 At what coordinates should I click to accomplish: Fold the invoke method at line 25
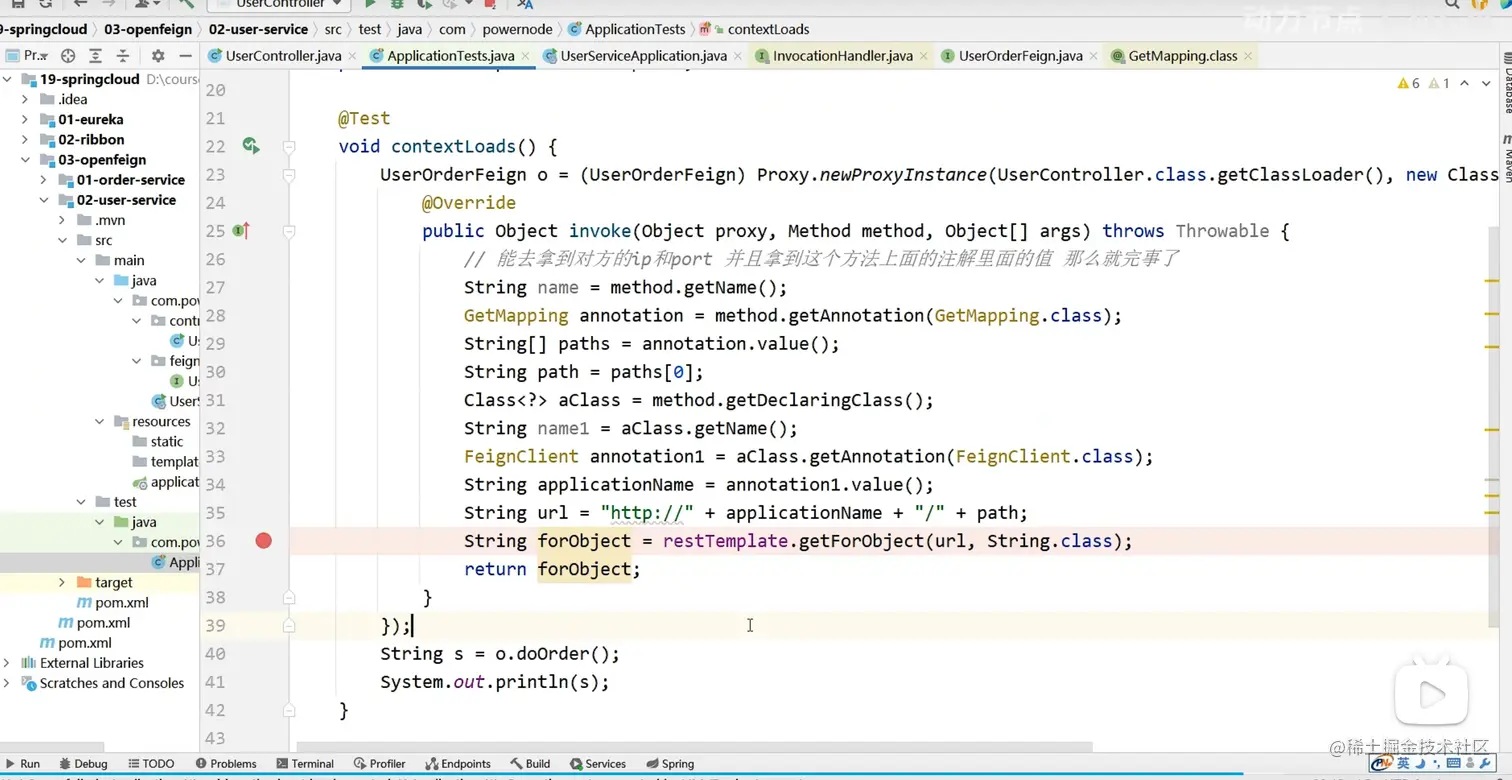click(x=289, y=231)
